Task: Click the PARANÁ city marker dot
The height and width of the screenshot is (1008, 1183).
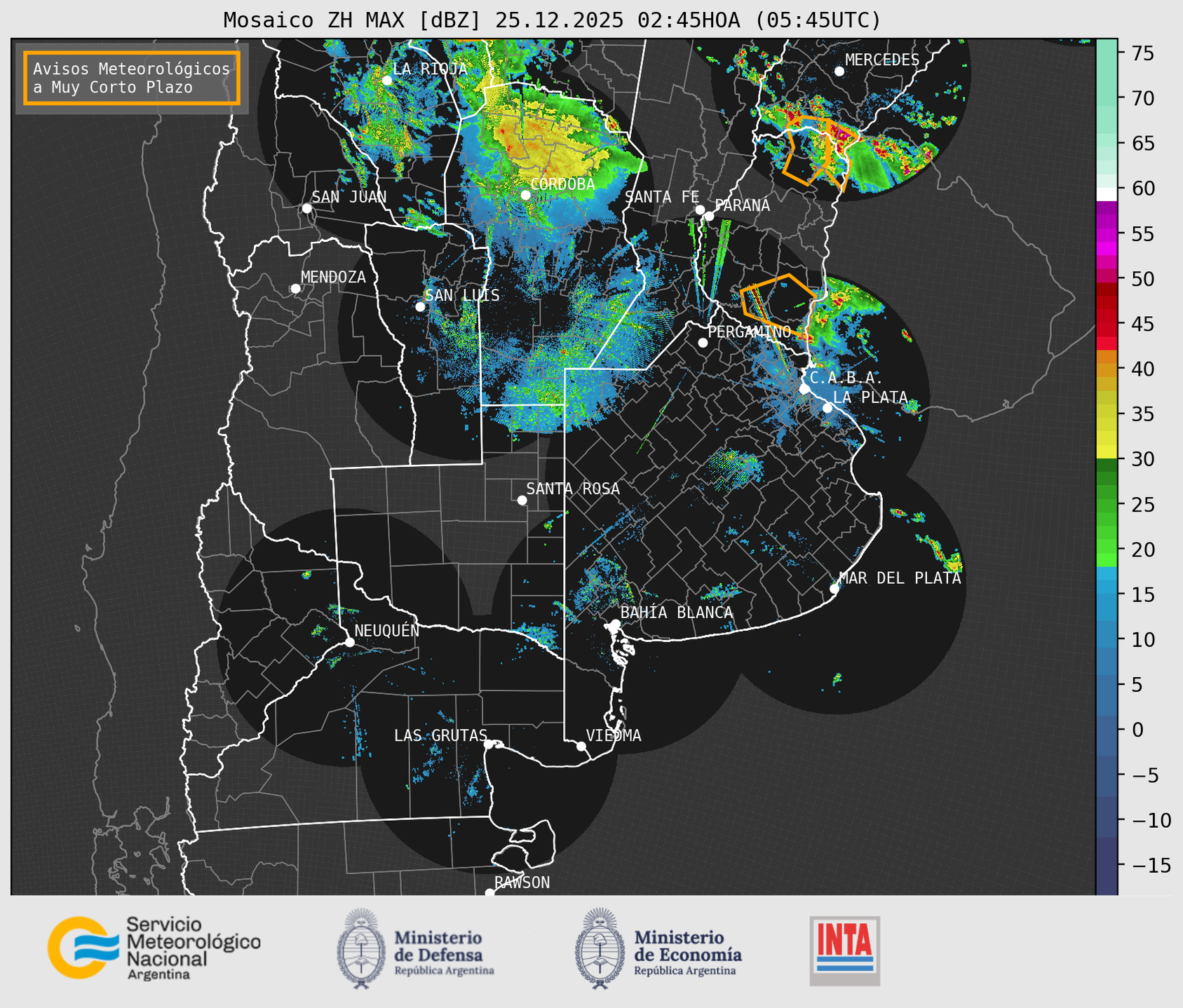Action: pyautogui.click(x=709, y=216)
